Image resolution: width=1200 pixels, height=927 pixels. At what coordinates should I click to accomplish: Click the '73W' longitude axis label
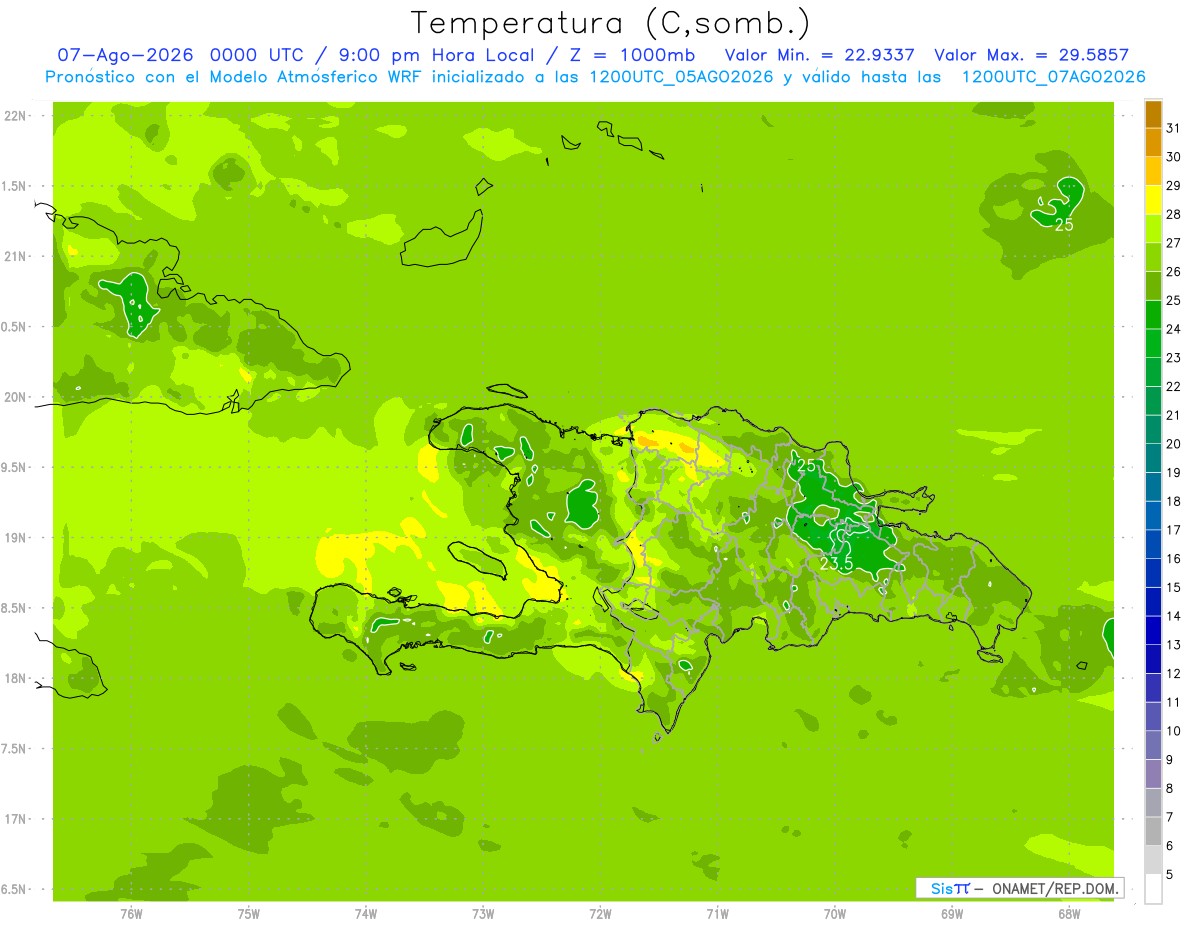483,914
